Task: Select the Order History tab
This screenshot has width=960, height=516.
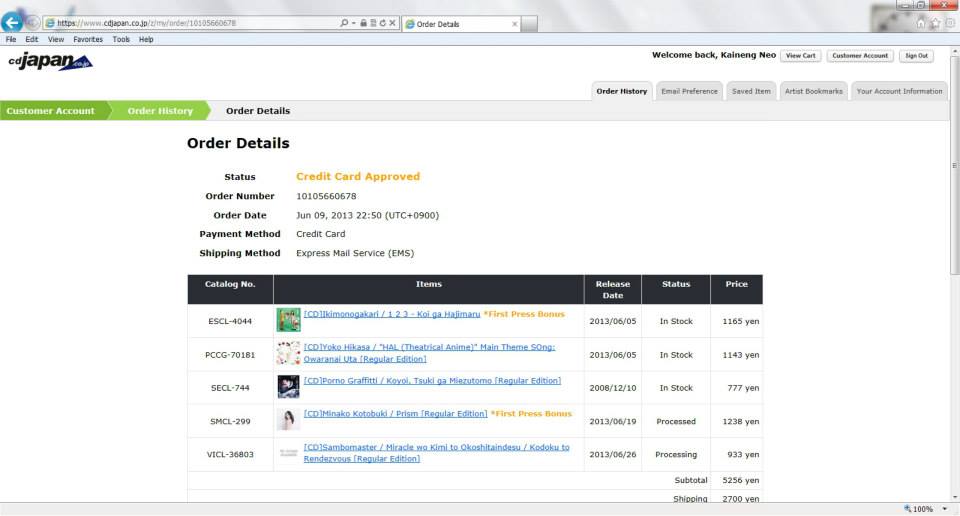Action: [x=621, y=91]
